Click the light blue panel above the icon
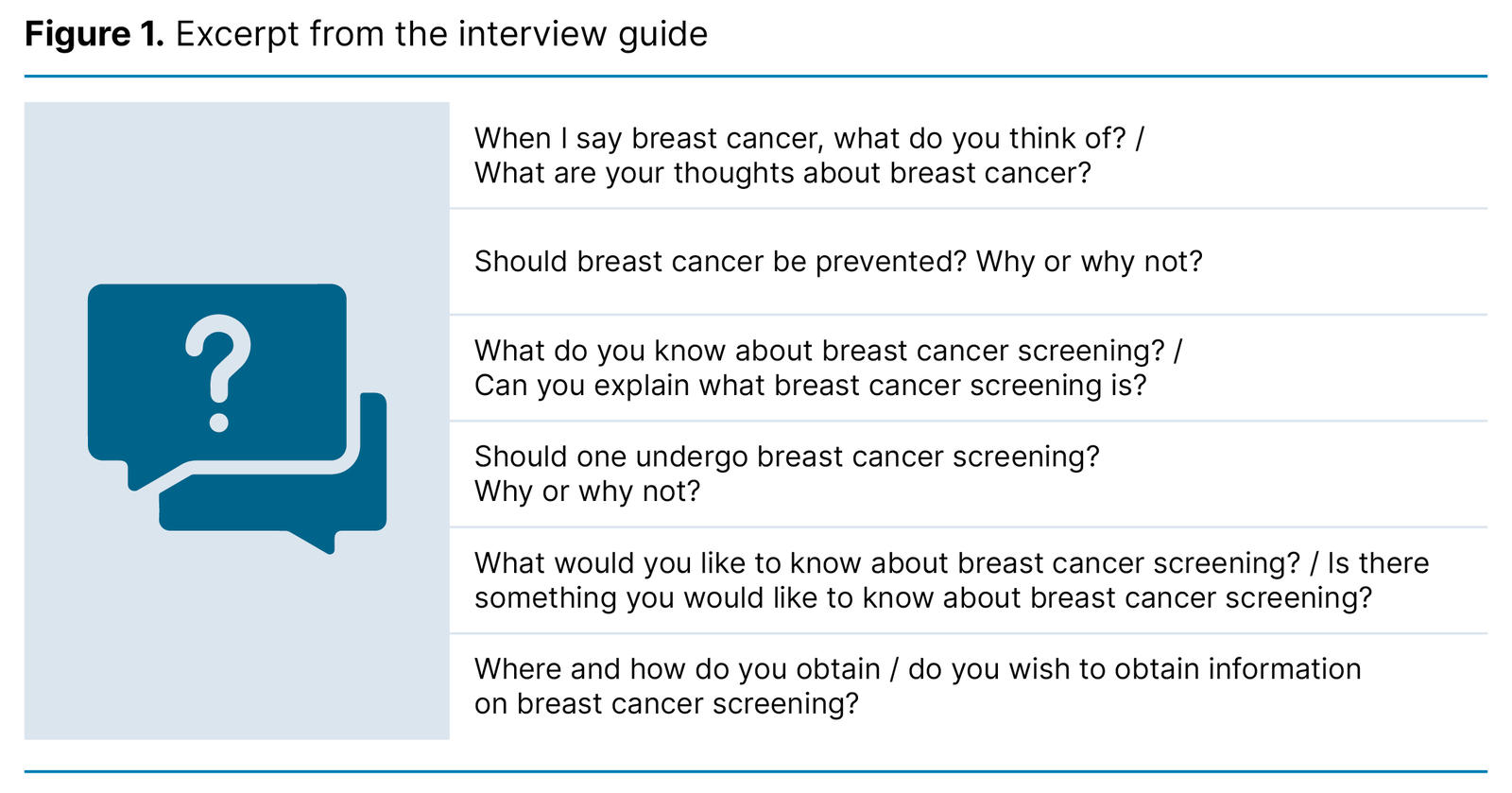This screenshot has height=793, width=1512. [236, 189]
